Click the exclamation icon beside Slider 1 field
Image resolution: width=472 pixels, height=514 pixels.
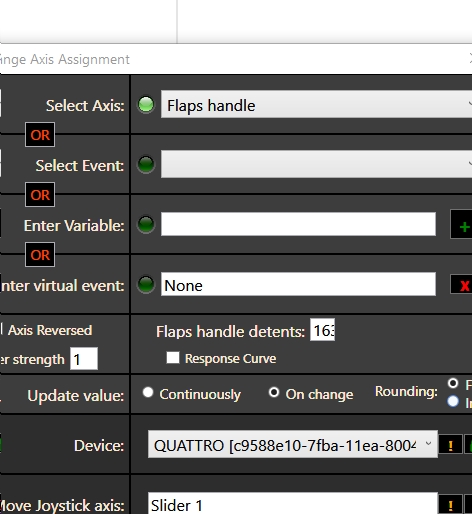click(450, 505)
